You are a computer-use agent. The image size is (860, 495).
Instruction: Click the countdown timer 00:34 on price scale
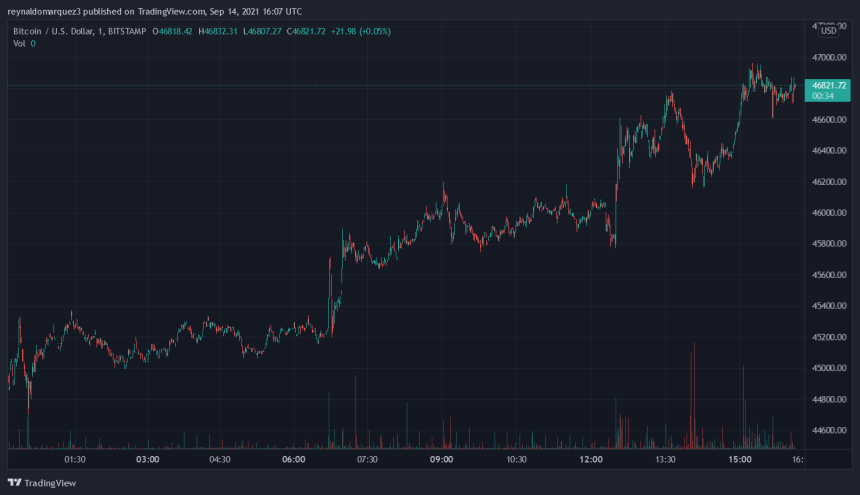point(822,97)
